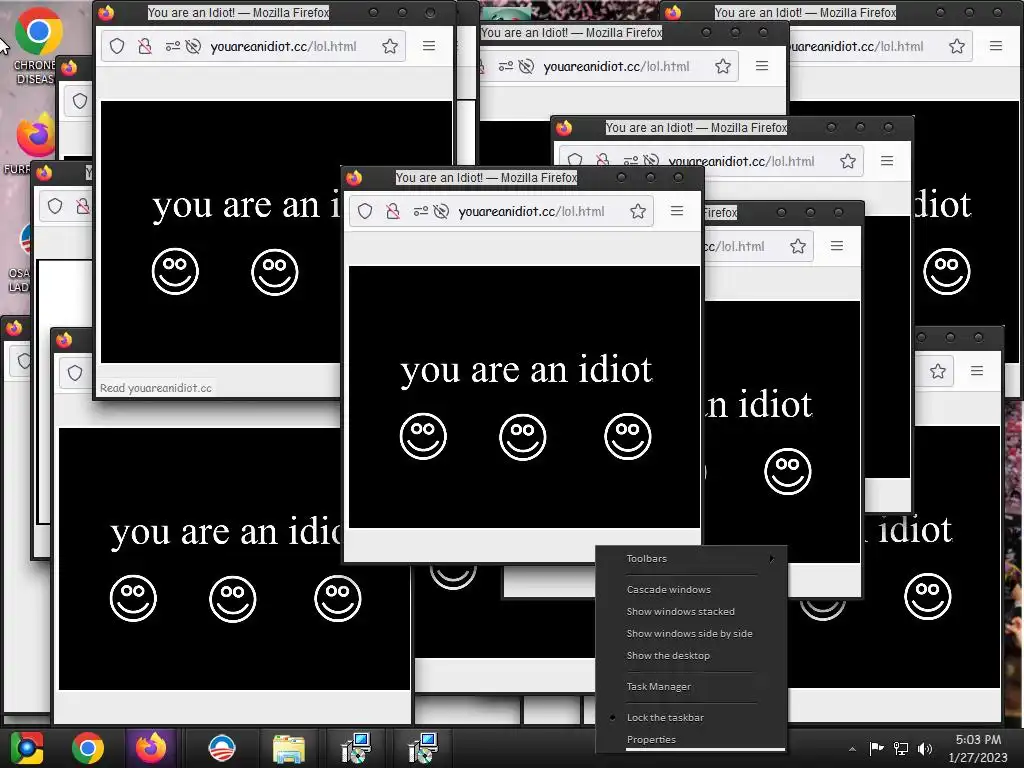Click bookmark star in Firefox window under top-center window
The height and width of the screenshot is (768, 1024).
point(848,161)
